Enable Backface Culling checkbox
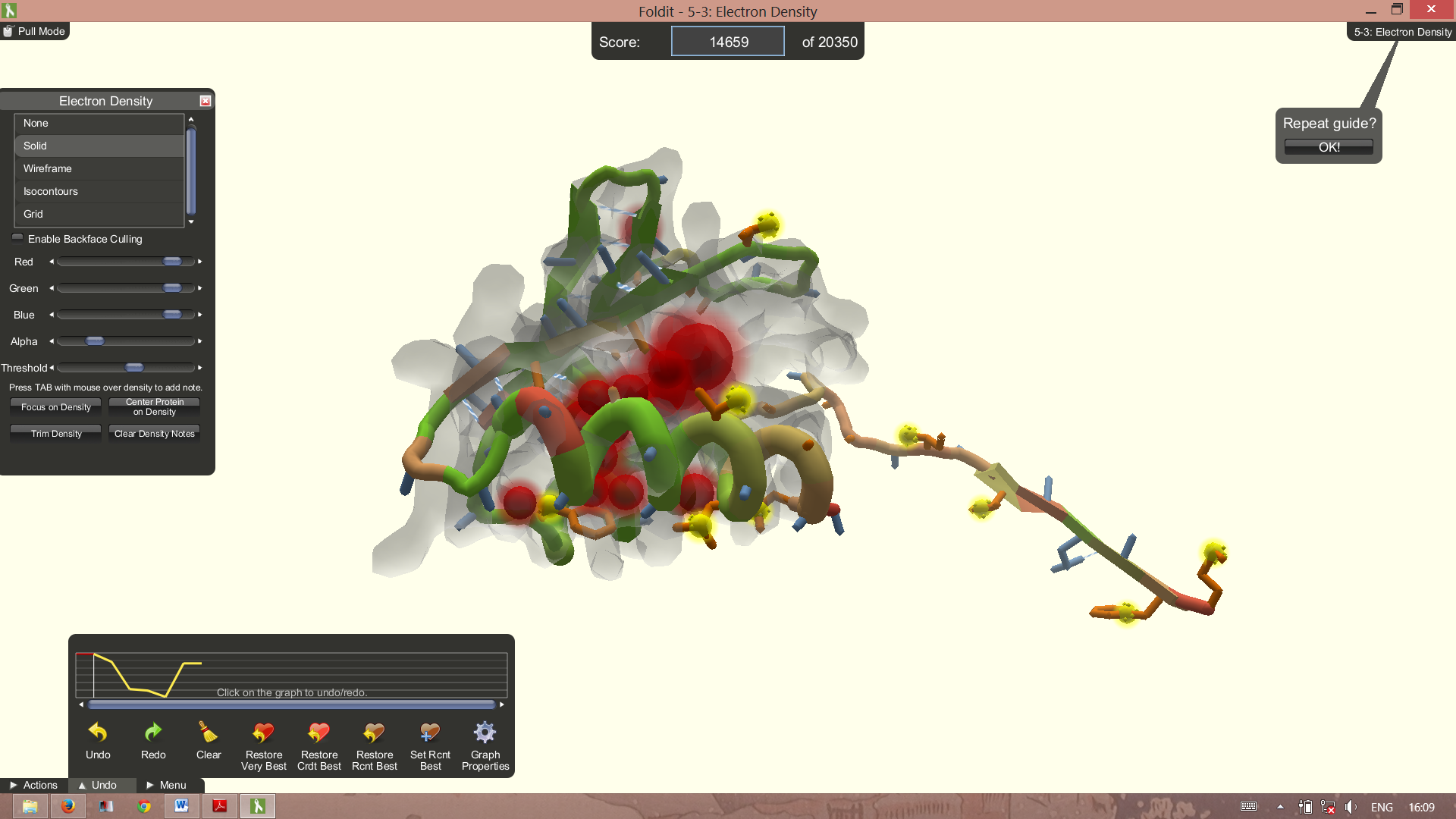 17,238
